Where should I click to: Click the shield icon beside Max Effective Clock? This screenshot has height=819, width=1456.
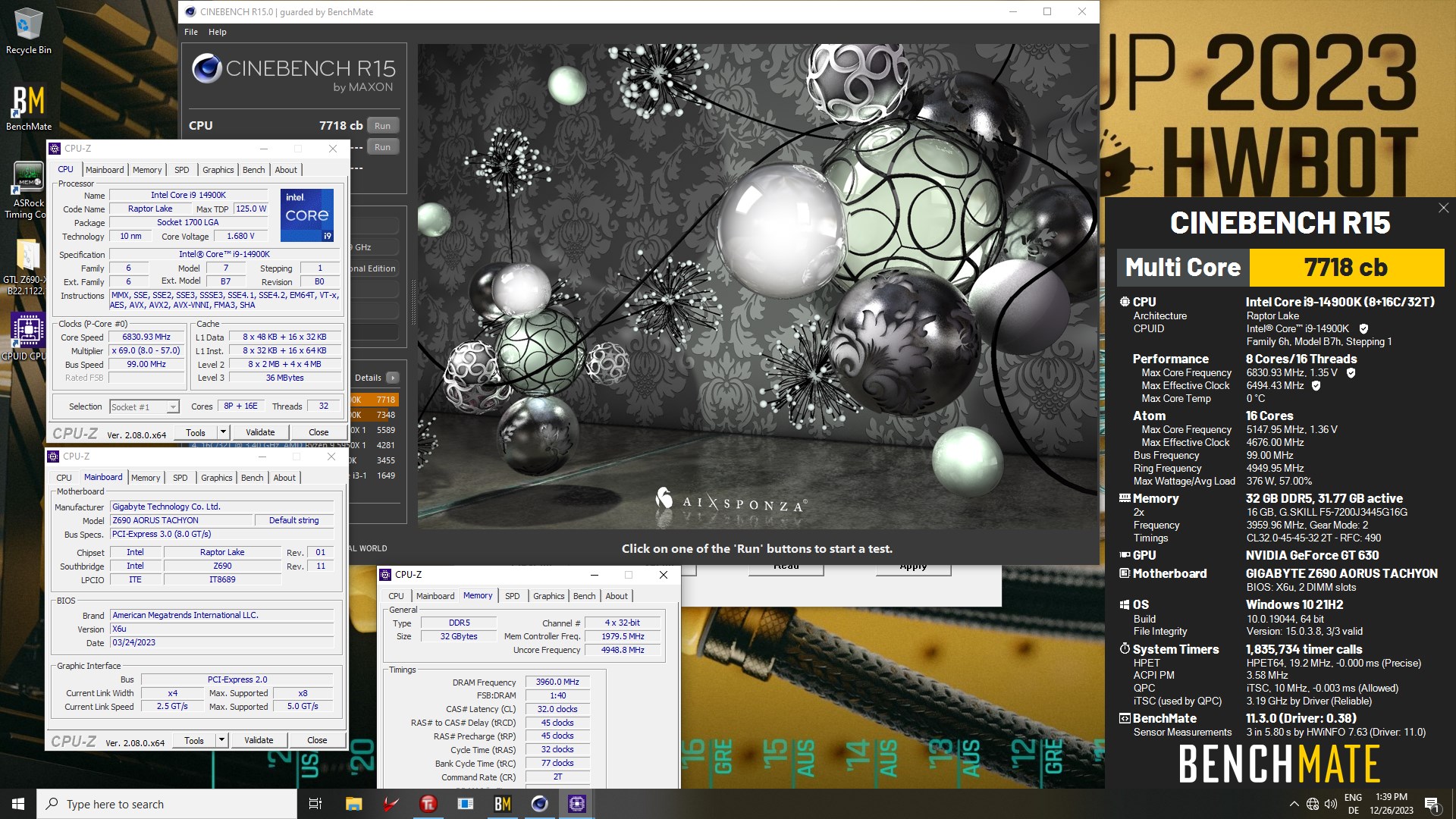[x=1316, y=386]
